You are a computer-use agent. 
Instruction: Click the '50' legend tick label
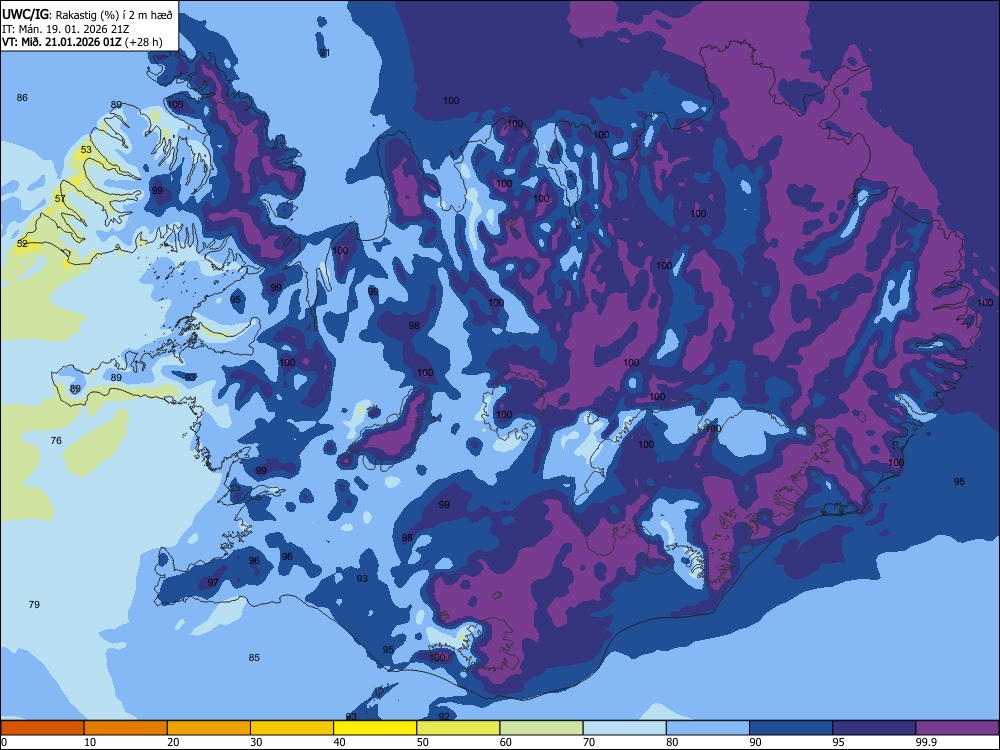point(423,742)
